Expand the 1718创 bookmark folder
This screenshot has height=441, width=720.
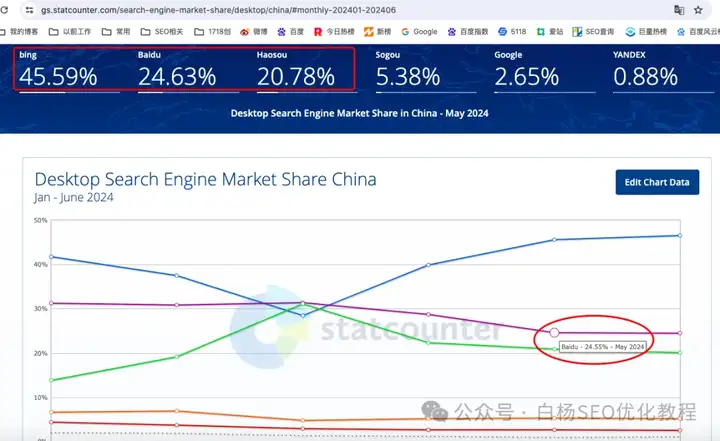[212, 32]
